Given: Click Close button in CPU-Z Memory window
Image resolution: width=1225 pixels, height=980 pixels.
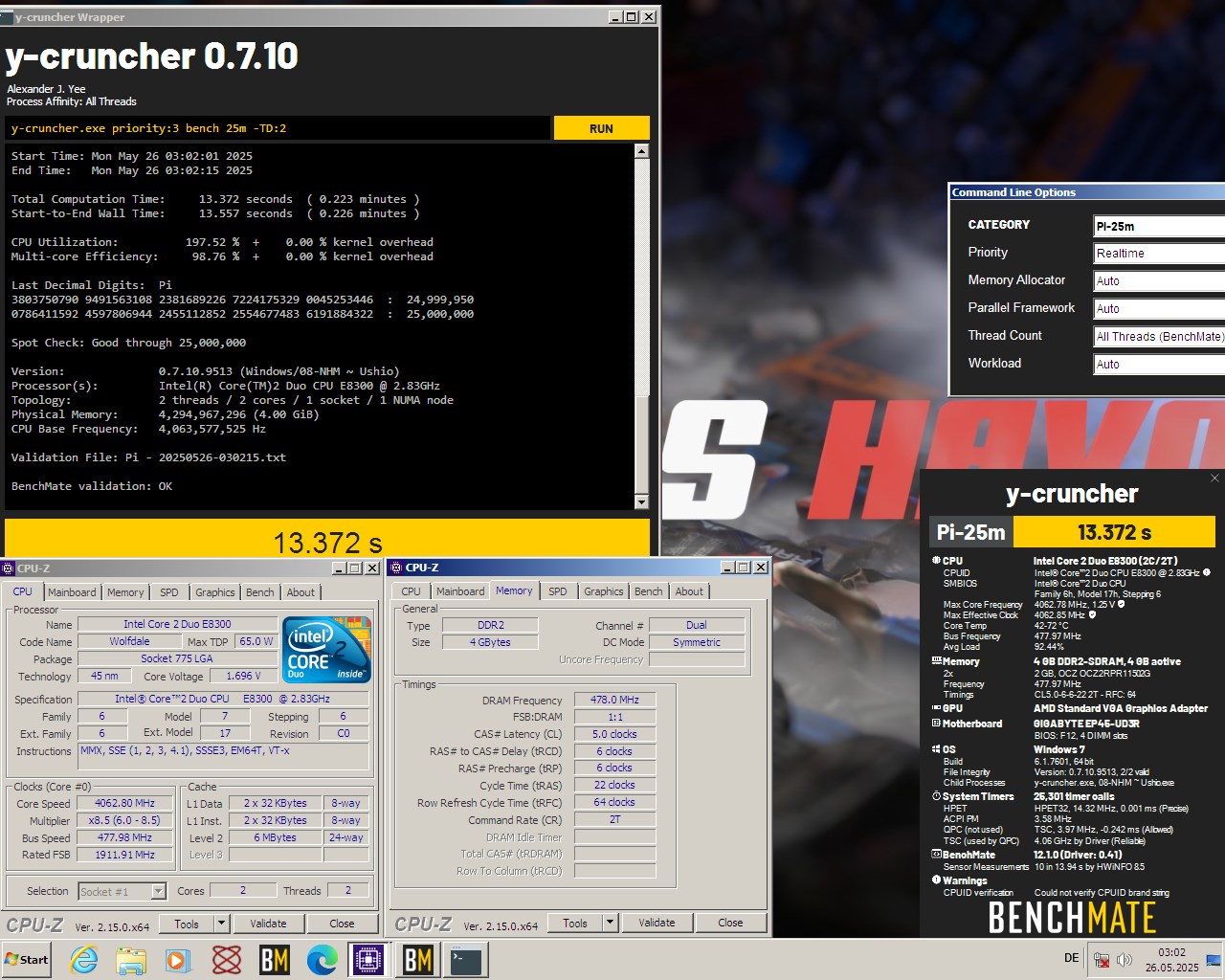Looking at the screenshot, I should [730, 923].
